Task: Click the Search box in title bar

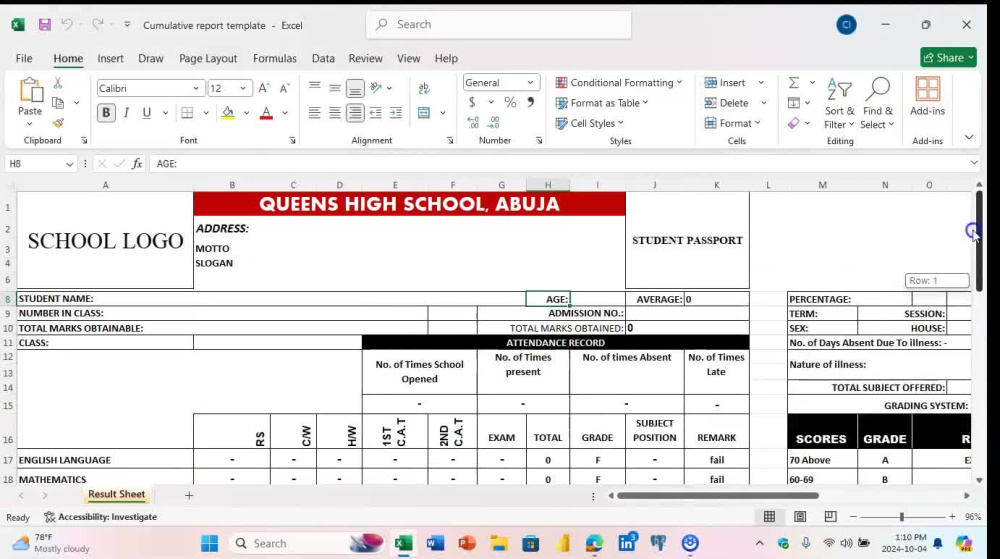Action: 499,24
